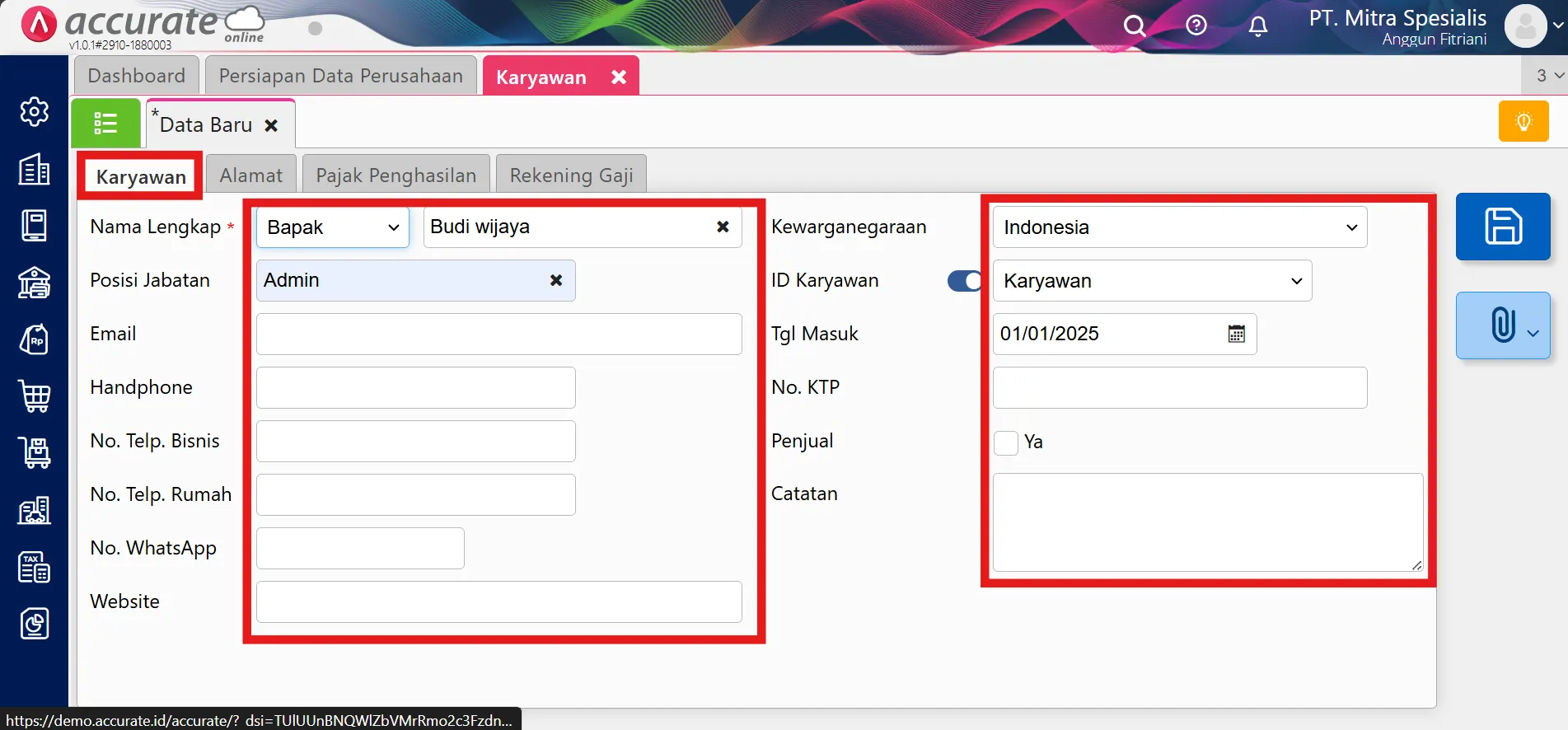Click the help question mark icon

1196,26
